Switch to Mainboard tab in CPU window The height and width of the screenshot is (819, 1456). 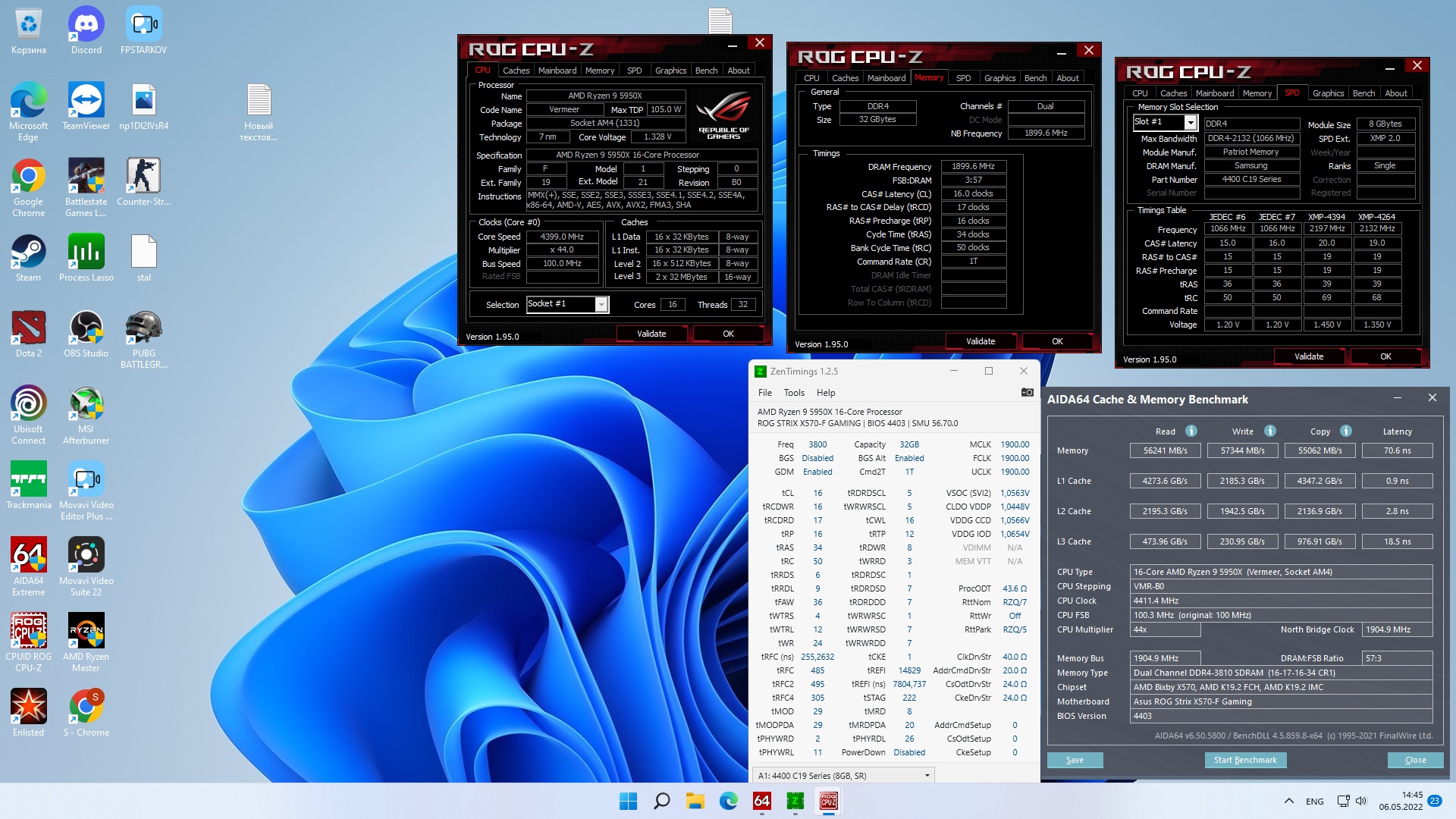click(557, 70)
